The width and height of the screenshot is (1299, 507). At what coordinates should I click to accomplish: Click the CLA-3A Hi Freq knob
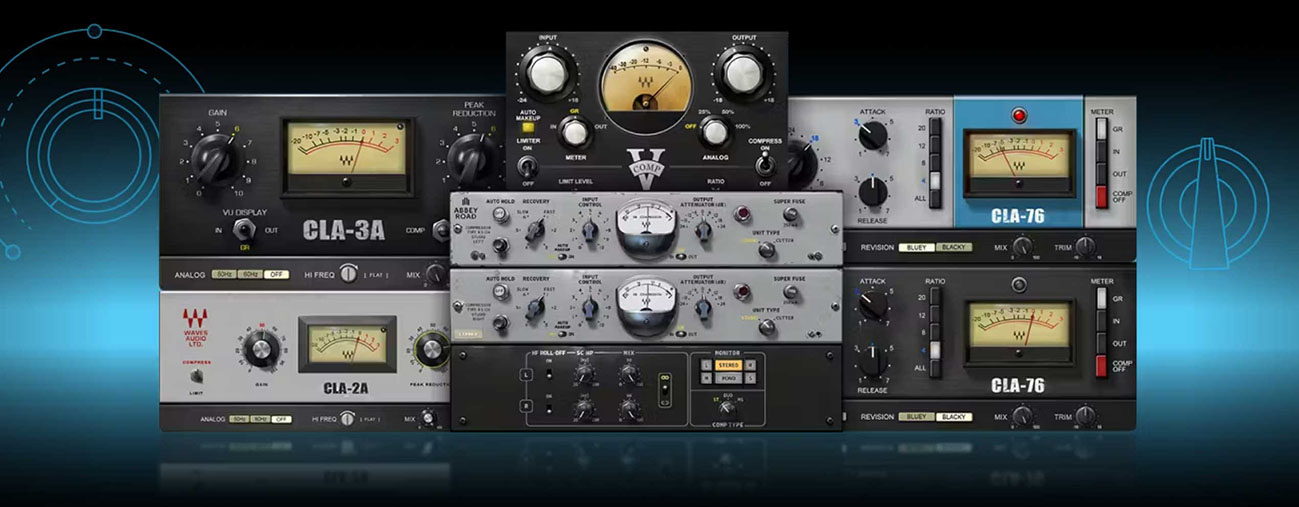pyautogui.click(x=349, y=272)
